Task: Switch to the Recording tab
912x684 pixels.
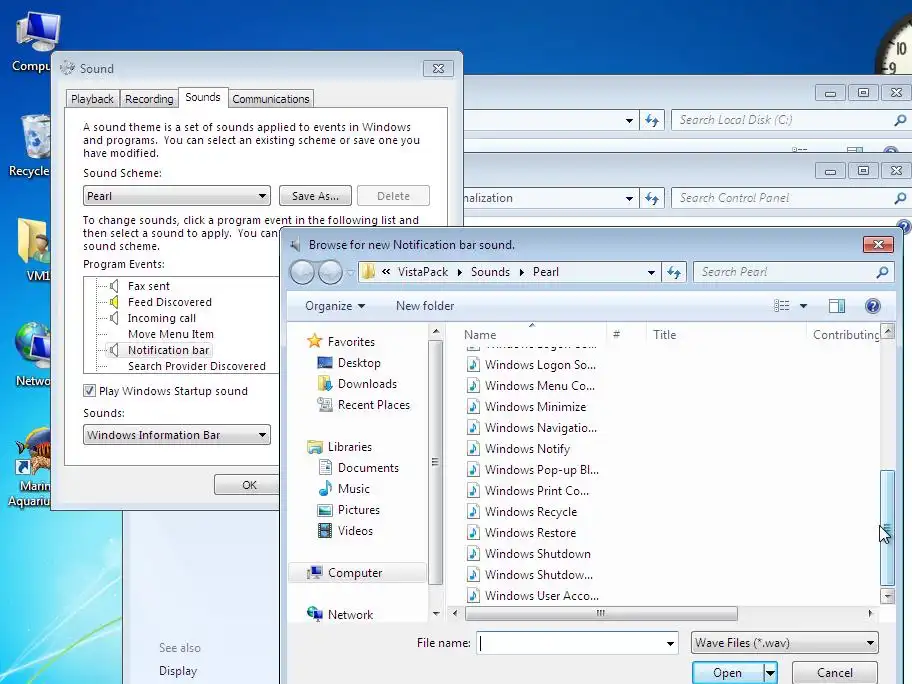Action: pyautogui.click(x=149, y=99)
